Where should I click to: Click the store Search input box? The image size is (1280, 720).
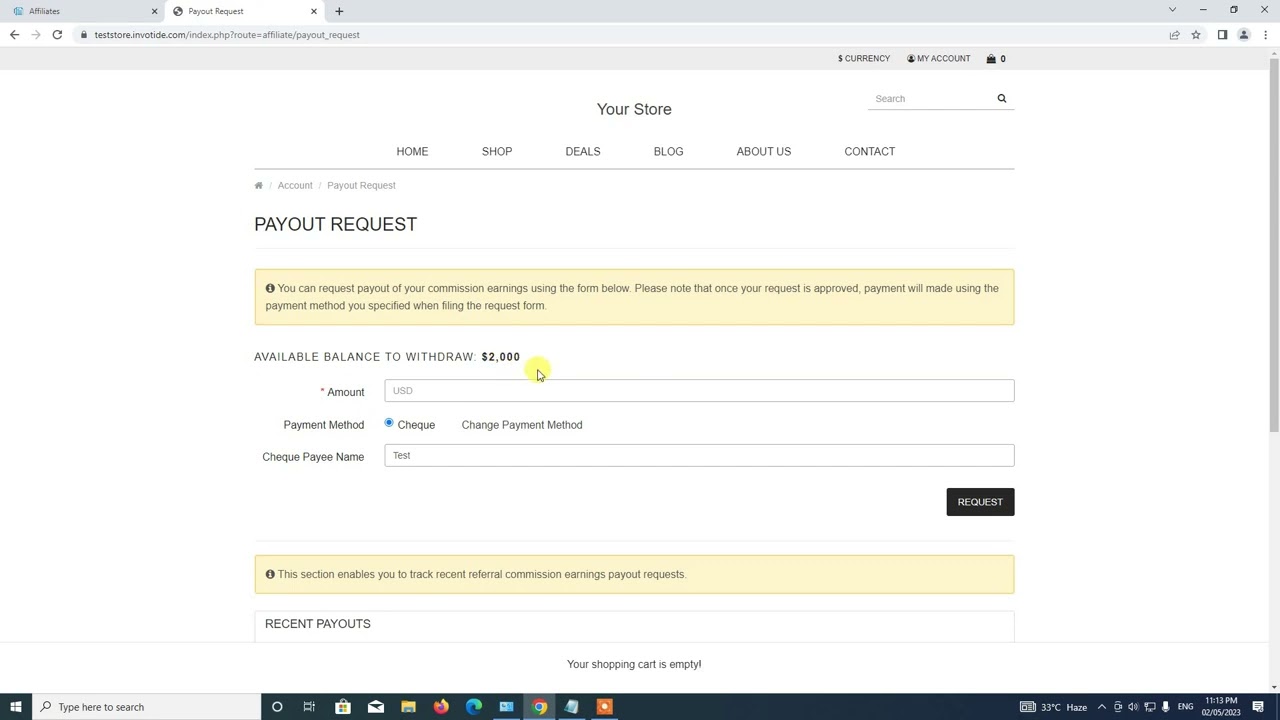[930, 98]
